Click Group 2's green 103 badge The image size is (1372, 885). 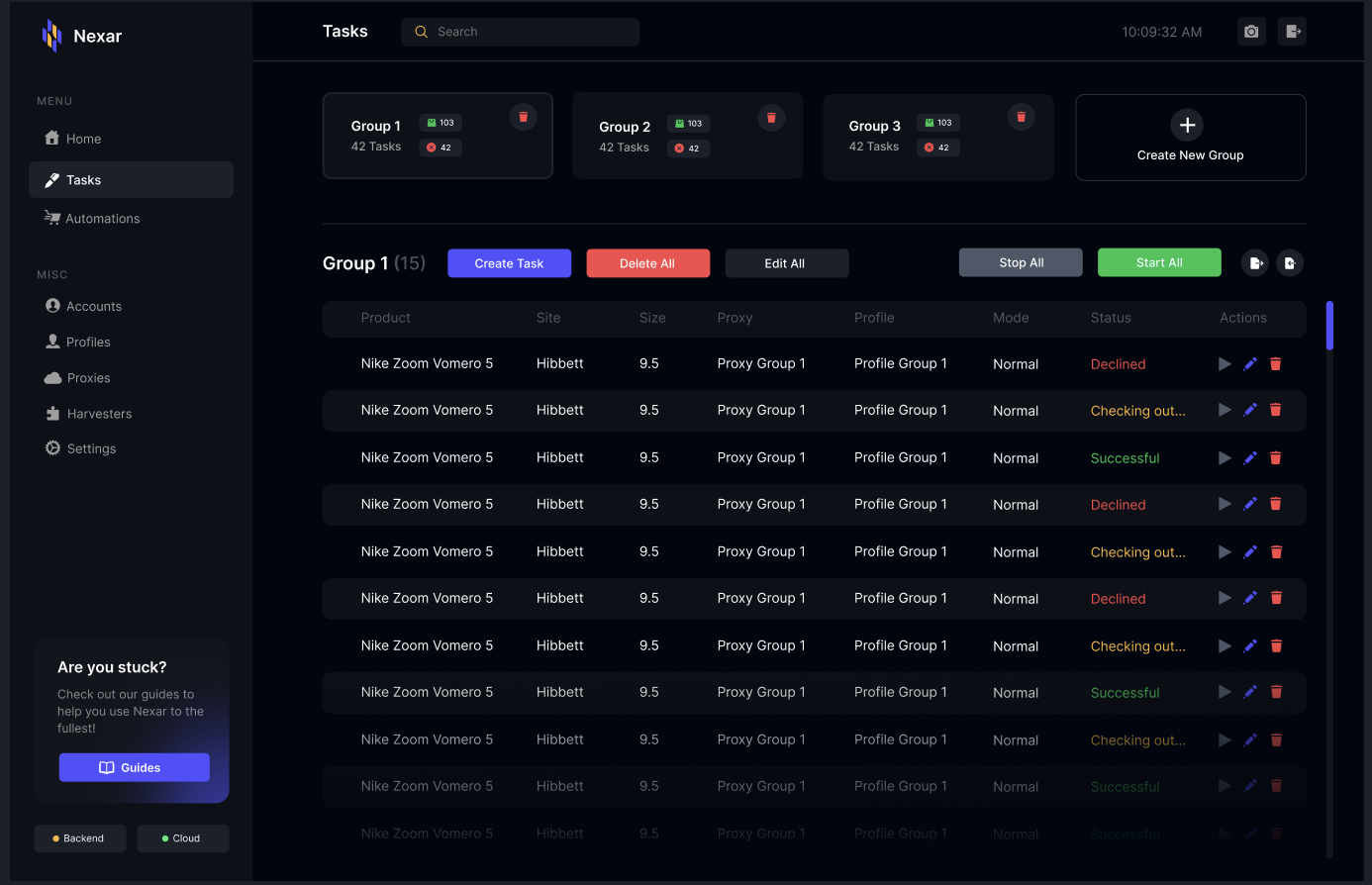tap(688, 124)
